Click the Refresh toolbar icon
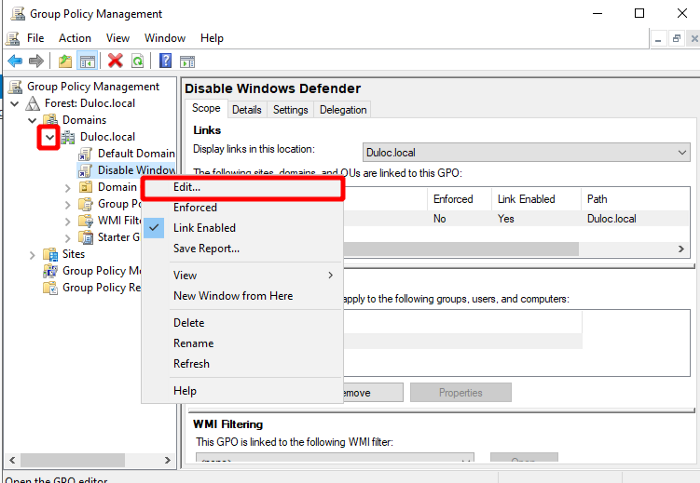This screenshot has width=700, height=483. tap(138, 61)
